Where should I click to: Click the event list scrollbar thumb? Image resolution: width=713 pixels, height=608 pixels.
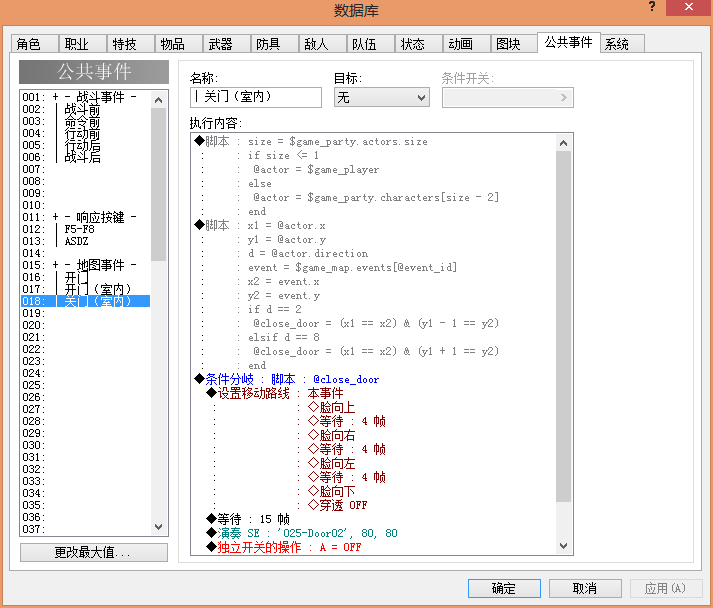point(158,184)
